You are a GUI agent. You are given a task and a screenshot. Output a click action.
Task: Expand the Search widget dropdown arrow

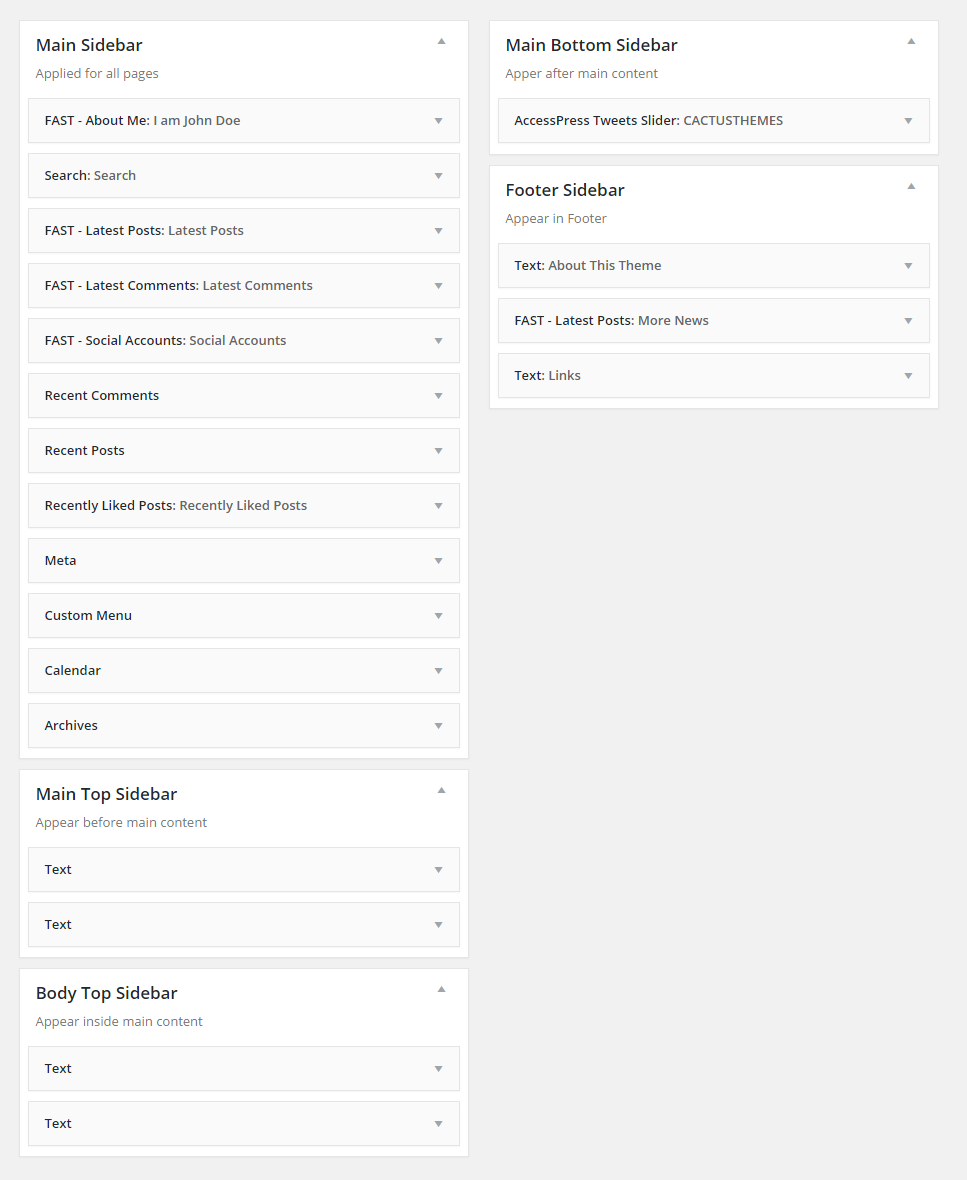(438, 176)
